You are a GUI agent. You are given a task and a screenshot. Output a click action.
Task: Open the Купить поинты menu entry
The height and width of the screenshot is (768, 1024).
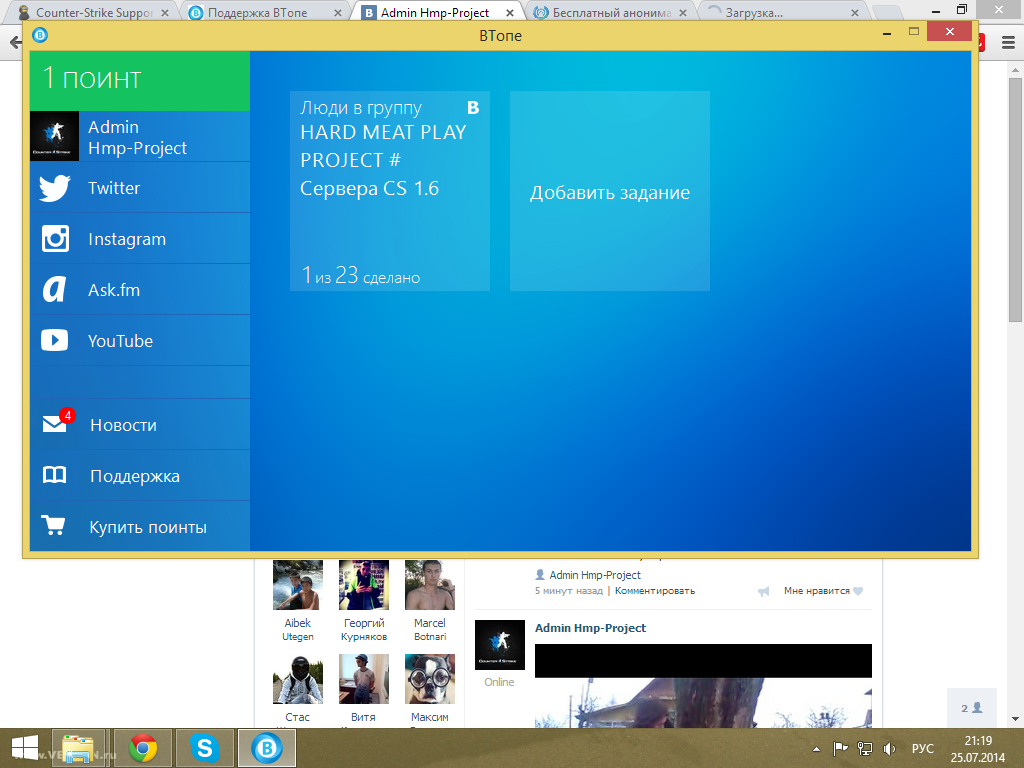pos(140,526)
